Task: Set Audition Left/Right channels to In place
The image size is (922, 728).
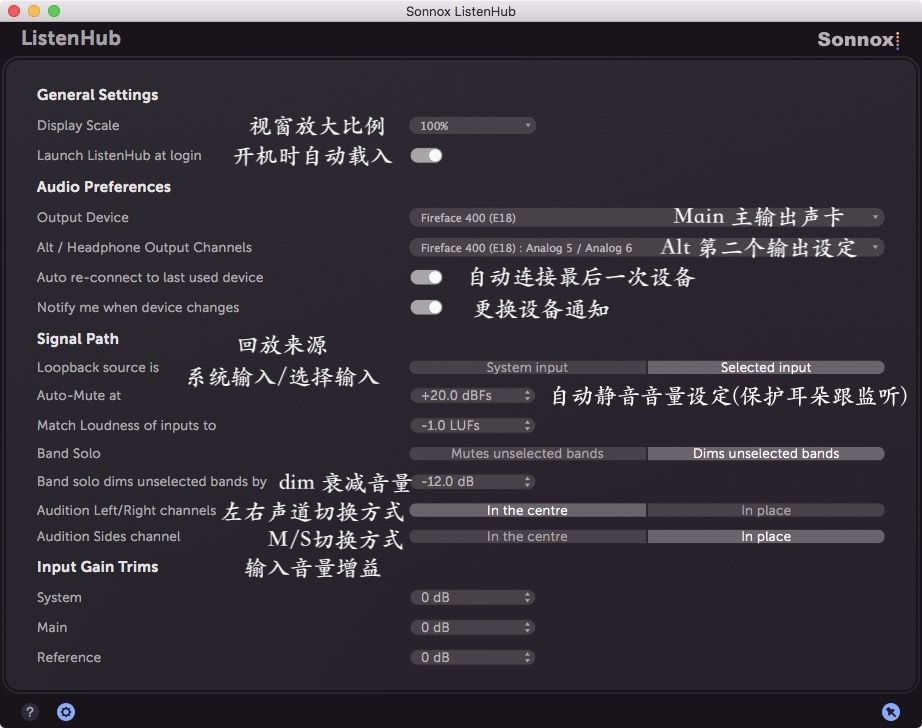Action: point(766,510)
